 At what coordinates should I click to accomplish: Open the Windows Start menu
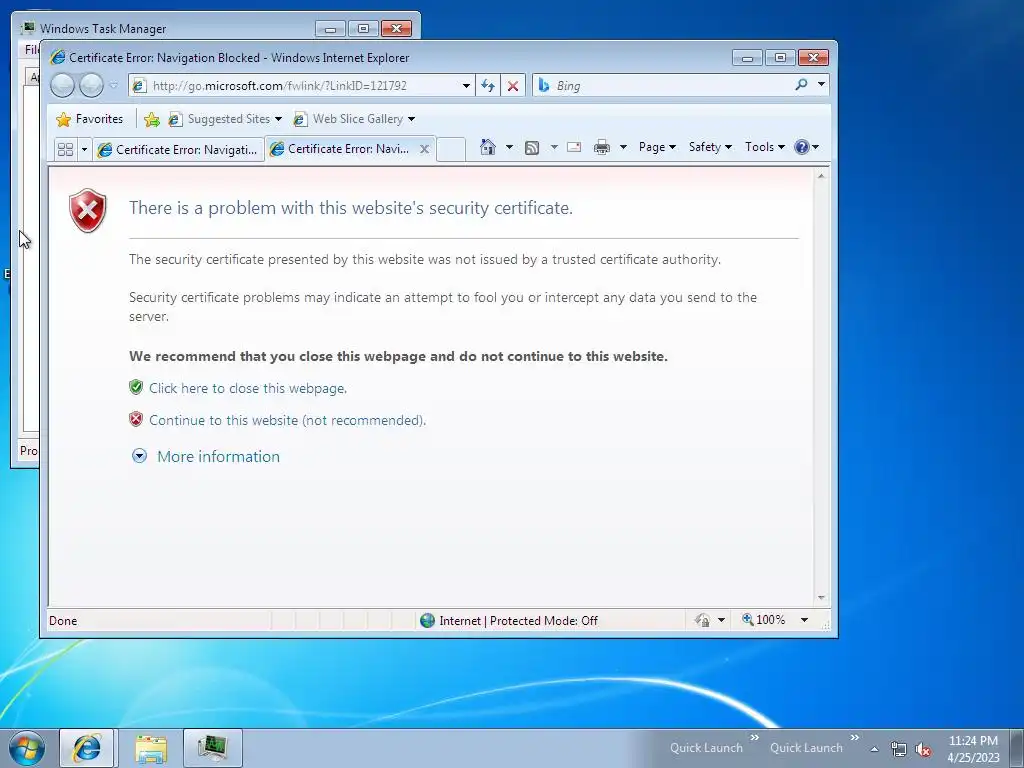tap(27, 748)
